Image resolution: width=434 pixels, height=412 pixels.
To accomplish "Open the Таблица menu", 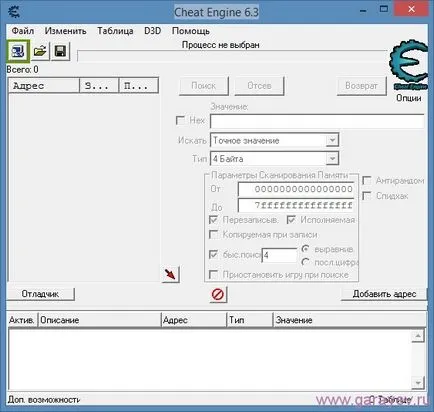I will click(x=115, y=31).
